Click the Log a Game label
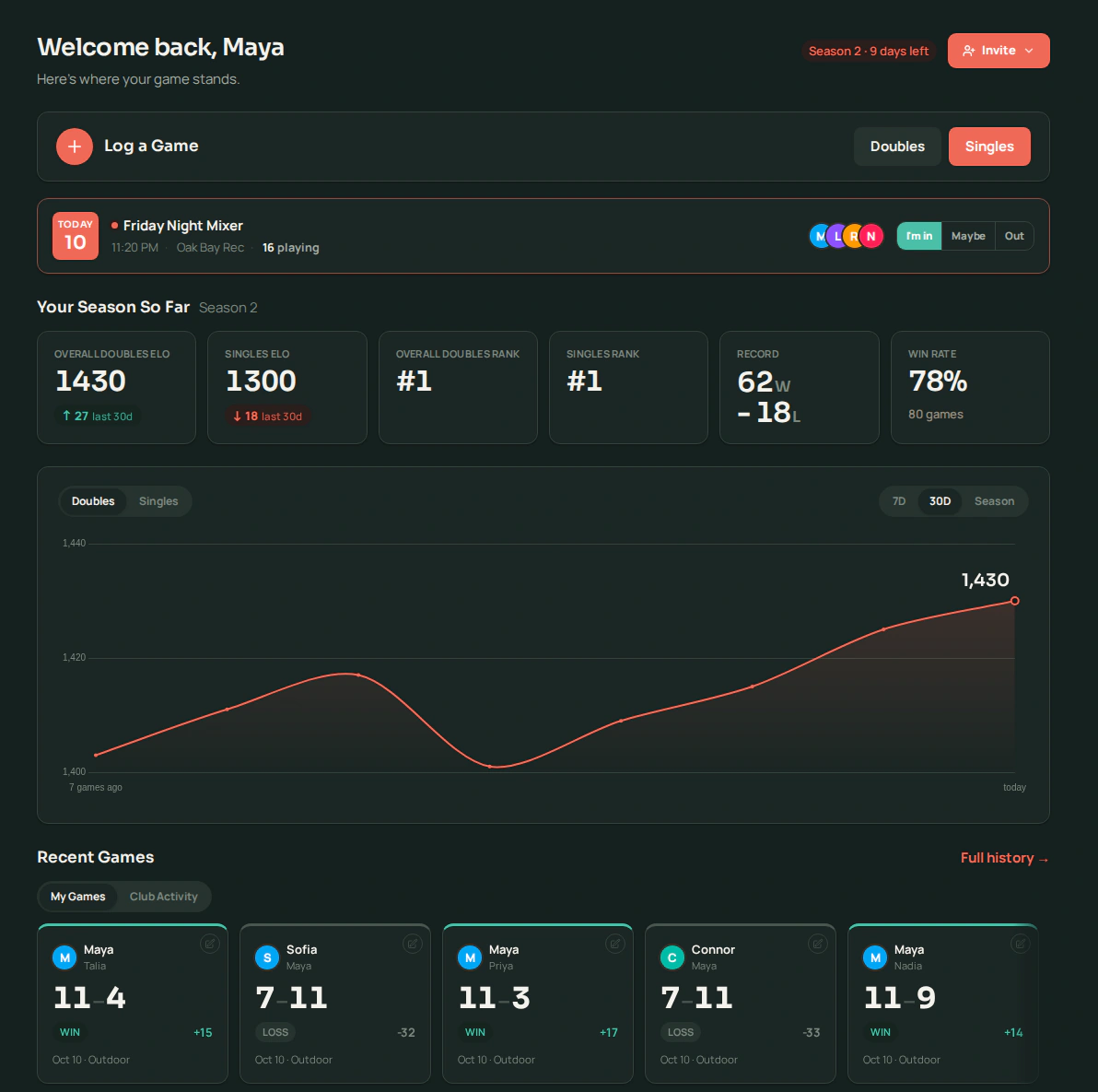The height and width of the screenshot is (1092, 1098). [151, 146]
